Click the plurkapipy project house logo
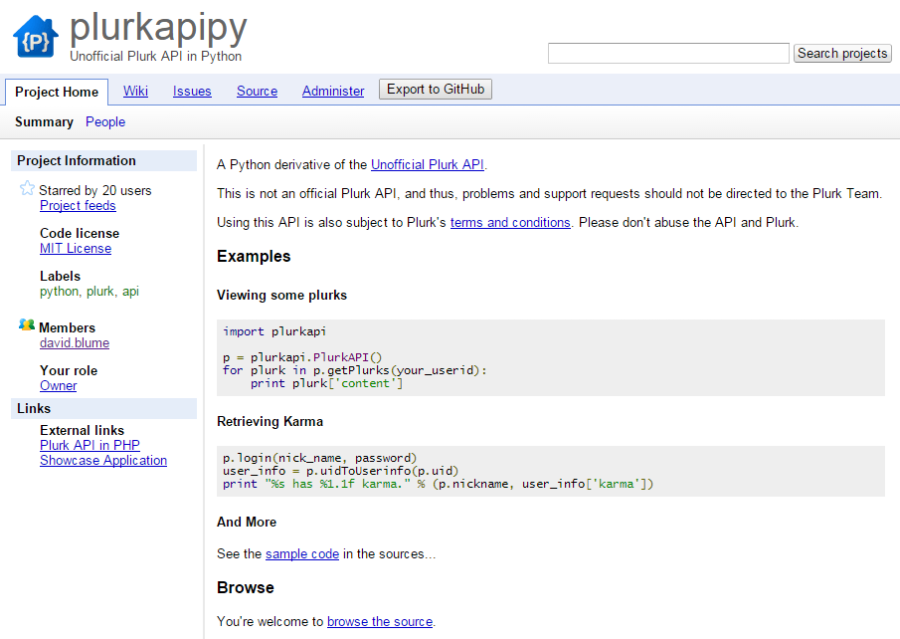The image size is (900, 639). point(36,37)
